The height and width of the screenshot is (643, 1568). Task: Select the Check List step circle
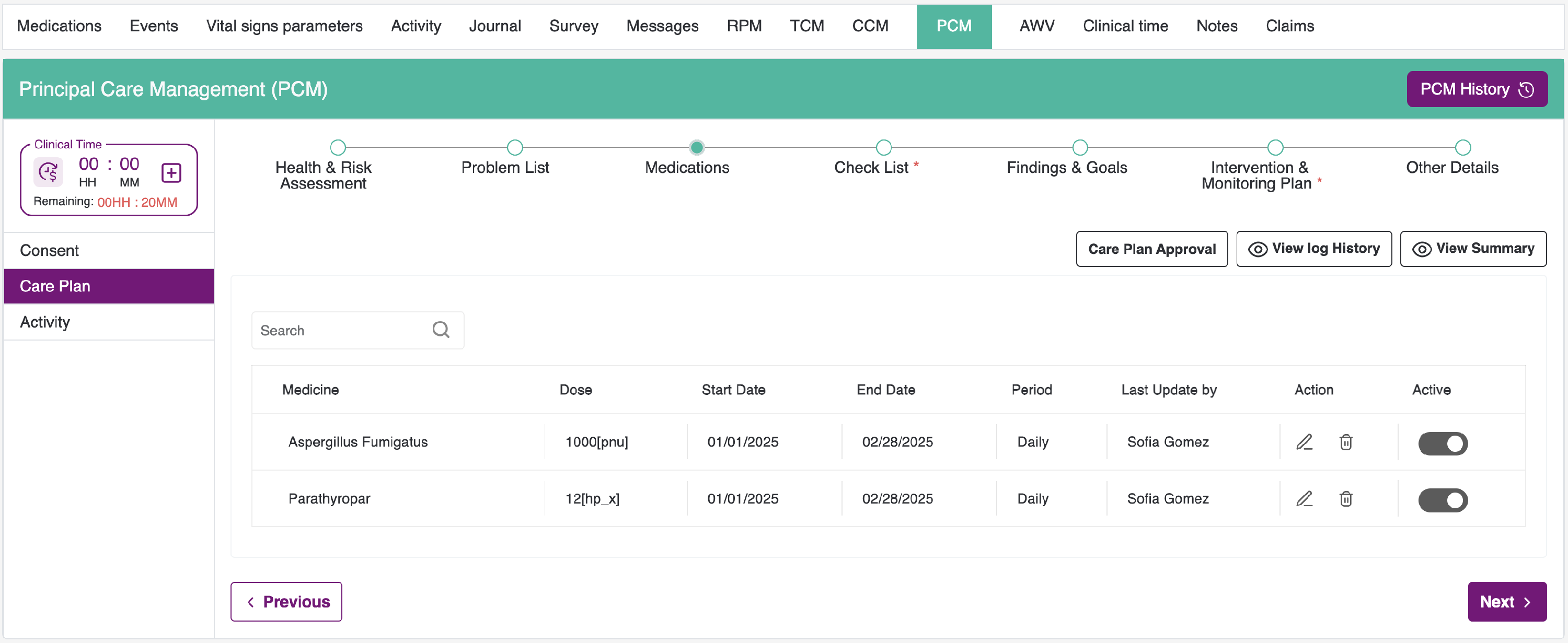tap(883, 147)
